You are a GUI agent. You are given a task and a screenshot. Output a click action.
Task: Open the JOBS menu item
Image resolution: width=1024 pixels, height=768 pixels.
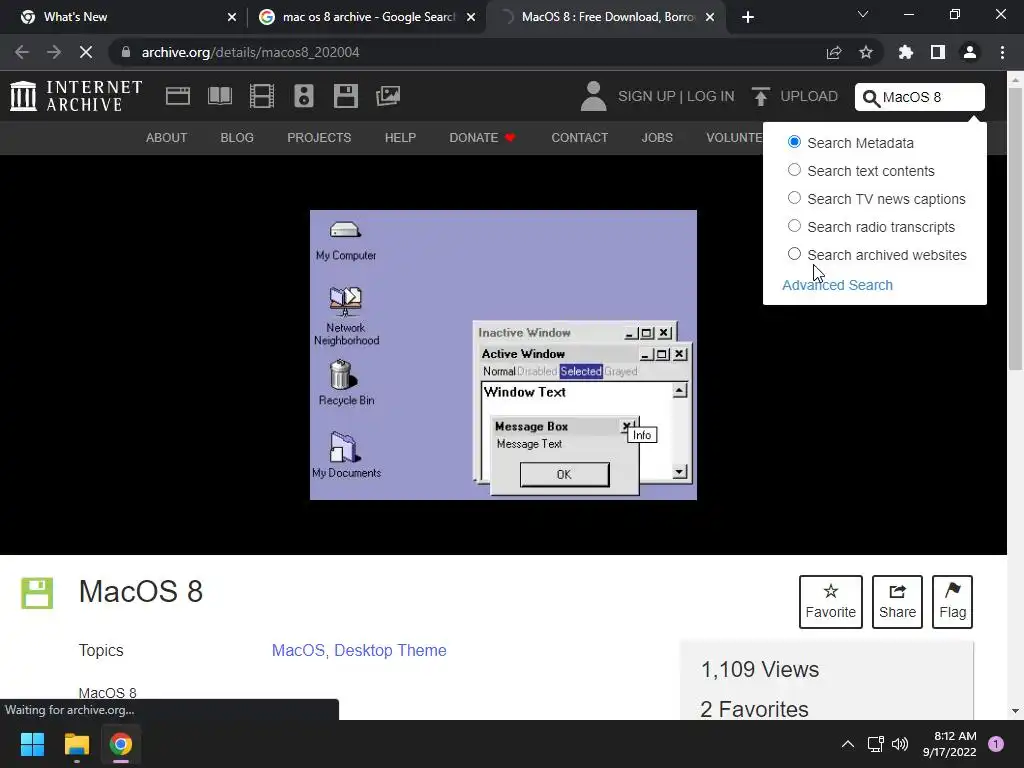pyautogui.click(x=657, y=138)
